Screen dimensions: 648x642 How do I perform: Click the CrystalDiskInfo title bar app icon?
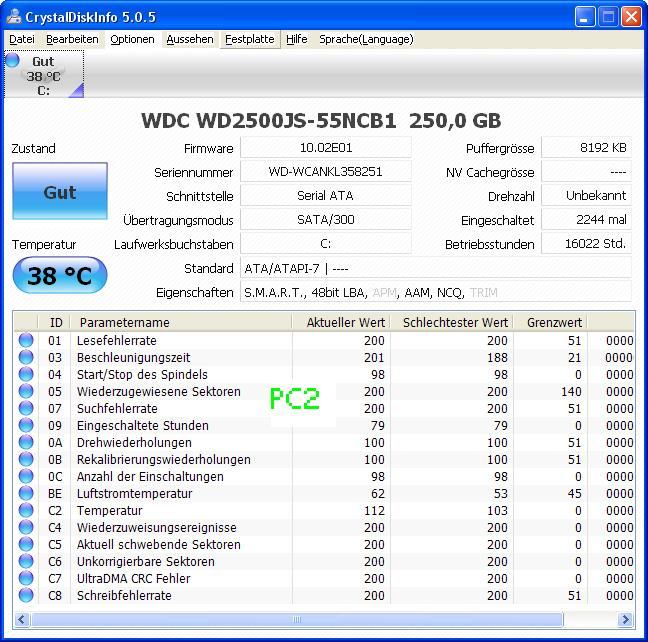pos(14,16)
